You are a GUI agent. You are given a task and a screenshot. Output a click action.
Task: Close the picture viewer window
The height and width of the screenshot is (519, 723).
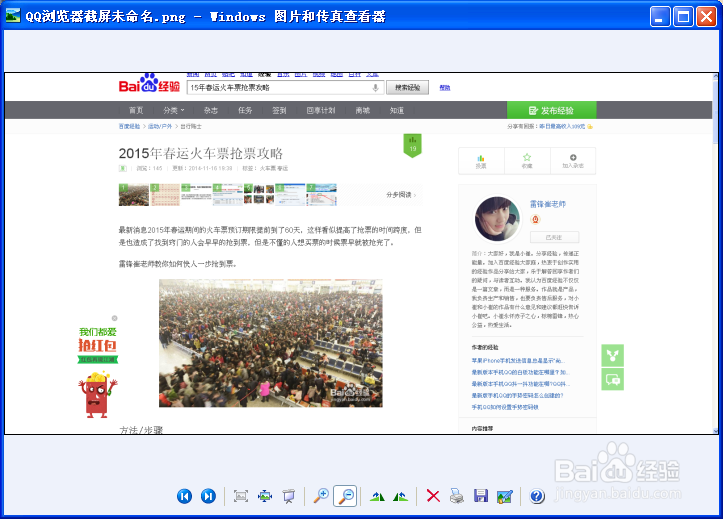(706, 17)
